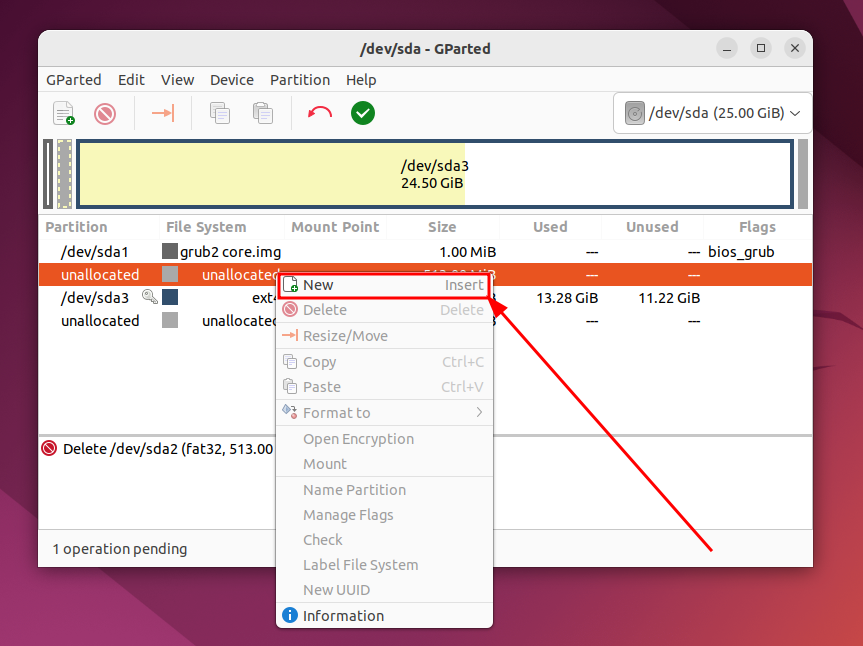Click the 11.22 GiB unused value
Image resolution: width=863 pixels, height=646 pixels.
(669, 298)
